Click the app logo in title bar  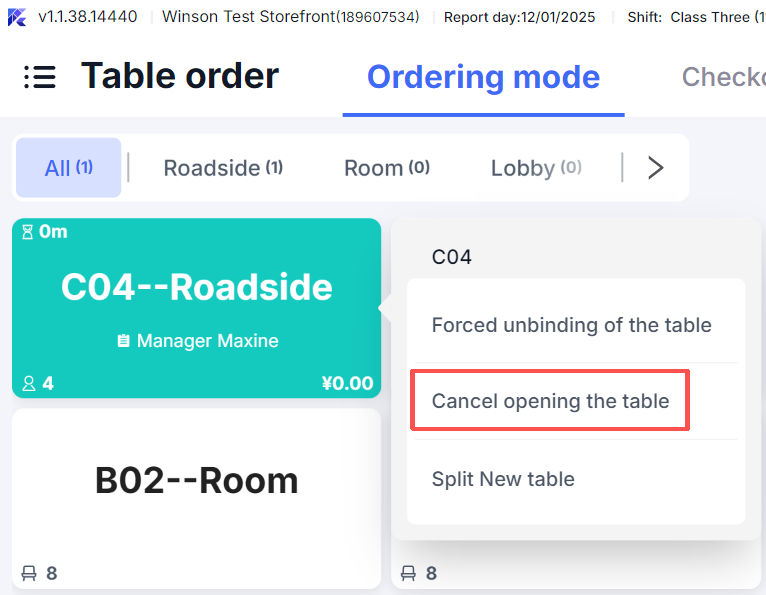[x=17, y=17]
